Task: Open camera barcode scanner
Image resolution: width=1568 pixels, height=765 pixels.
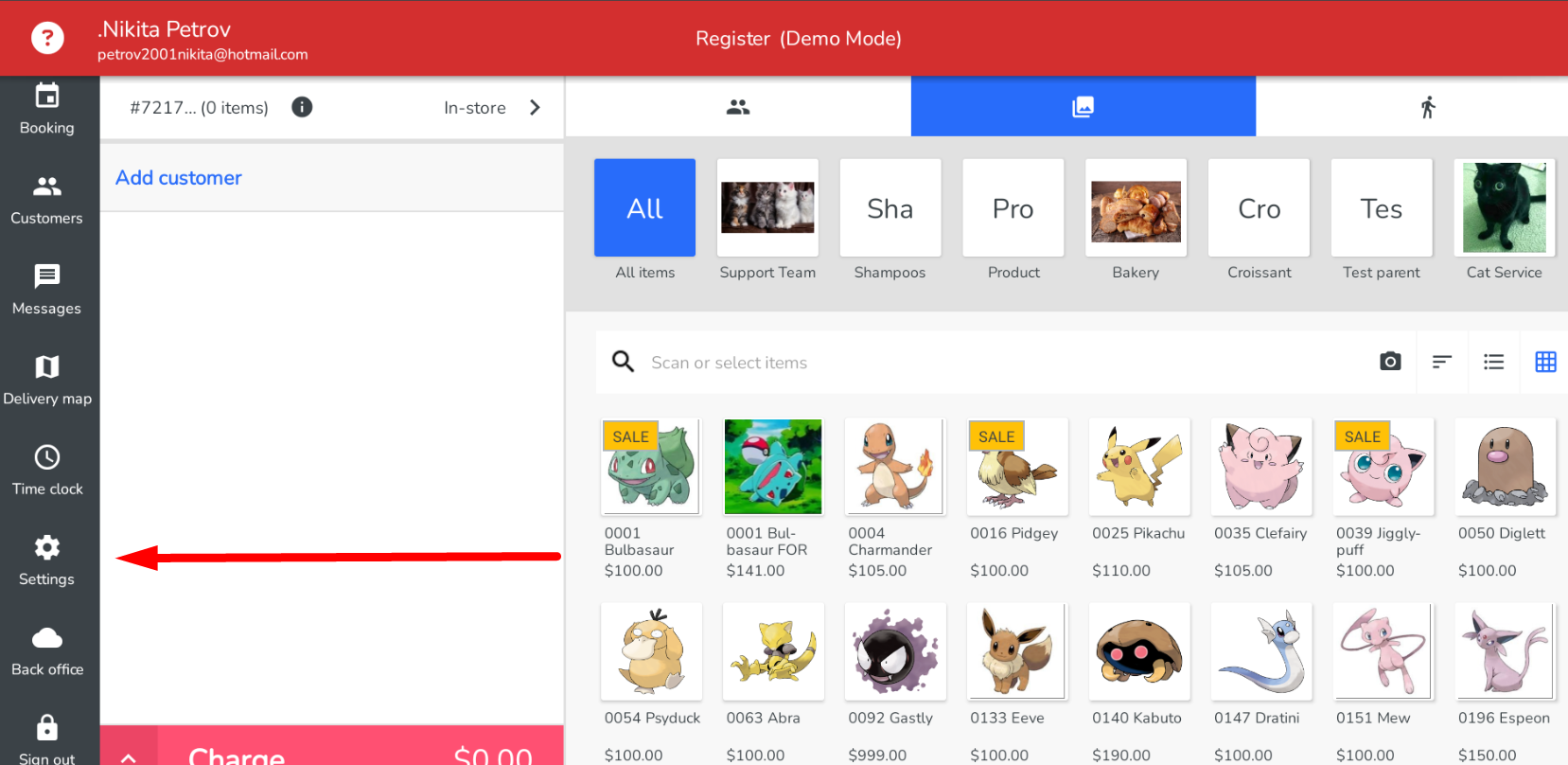Action: 1389,362
